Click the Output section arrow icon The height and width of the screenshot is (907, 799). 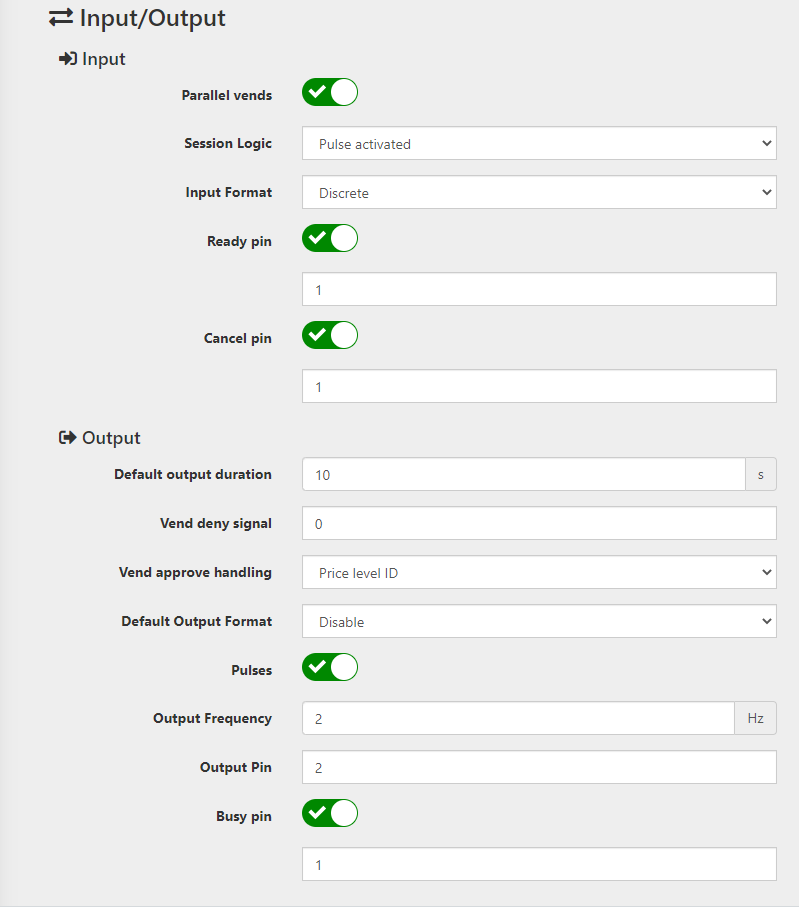click(68, 438)
